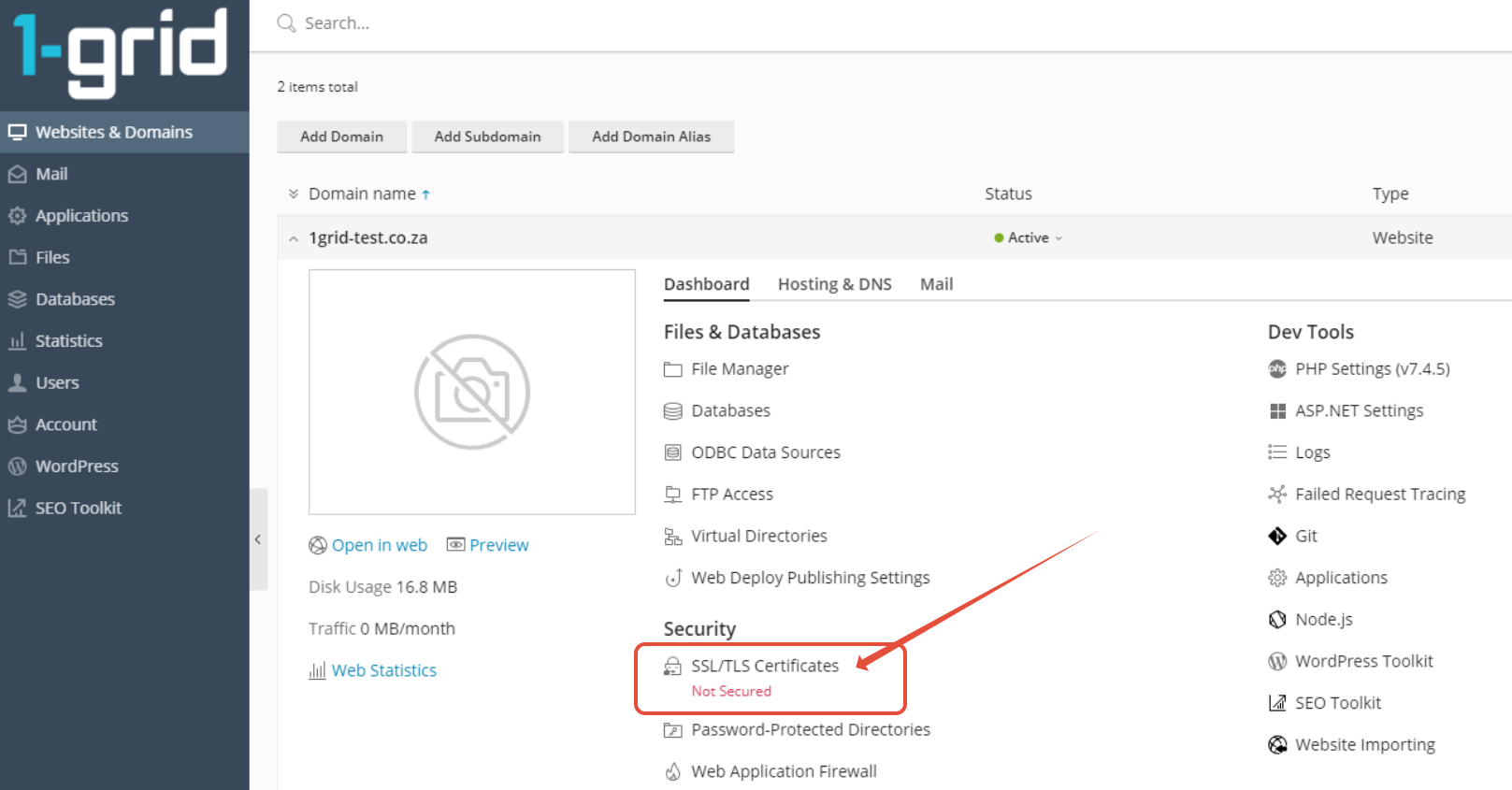Screen dimensions: 1512x790
Task: Open the Active status dropdown
Action: pos(1029,237)
